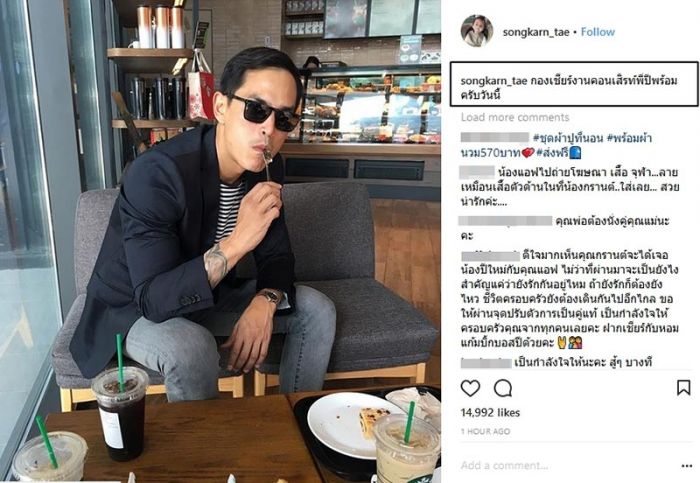Follow the songkarn_tae account
The width and height of the screenshot is (700, 483).
pyautogui.click(x=598, y=32)
